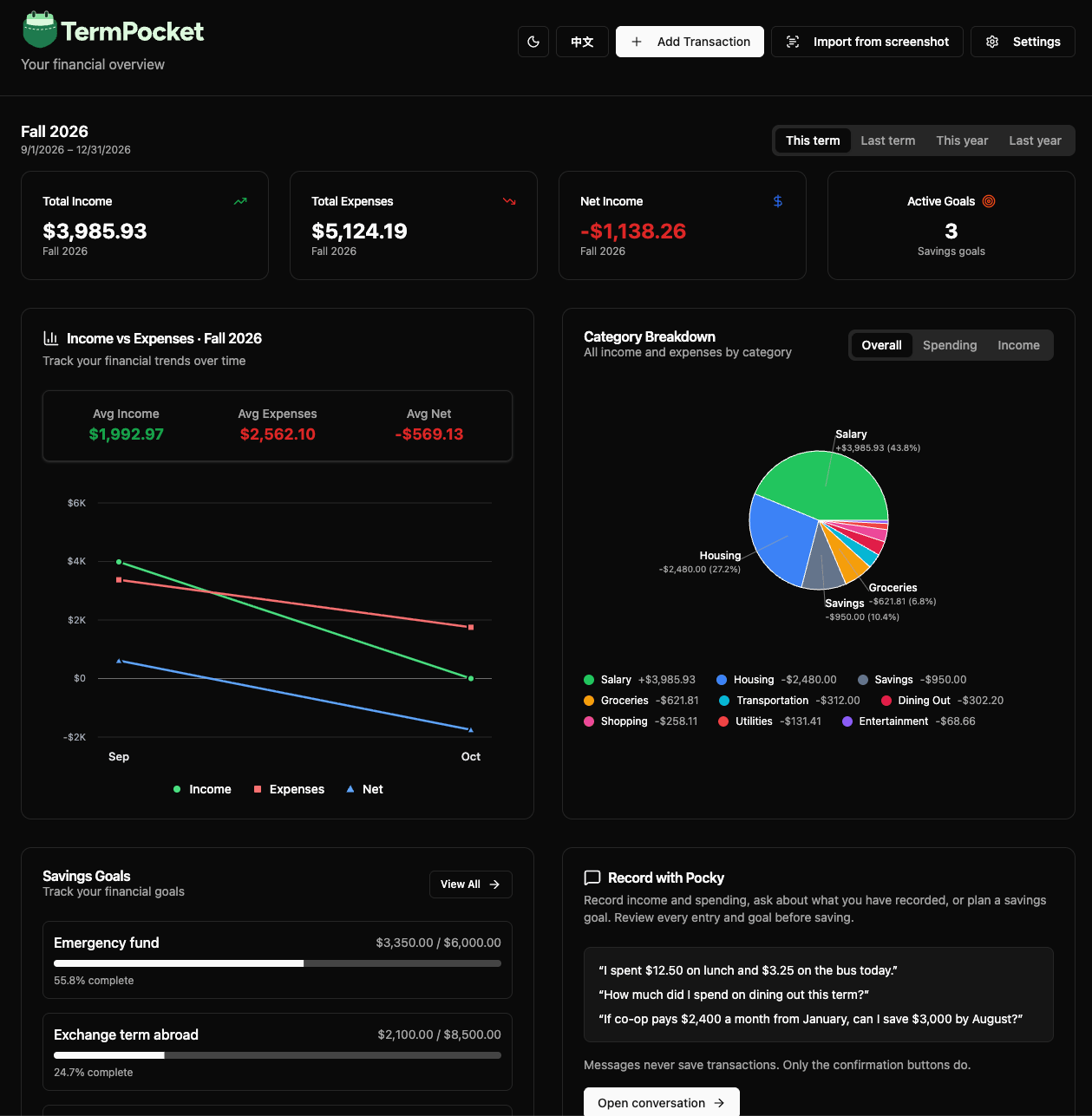1092x1116 pixels.
Task: Select Overall in Category Breakdown
Action: point(881,345)
